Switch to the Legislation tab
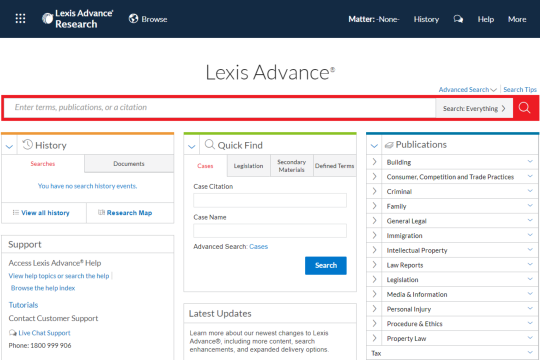This screenshot has width=540, height=360. click(248, 166)
